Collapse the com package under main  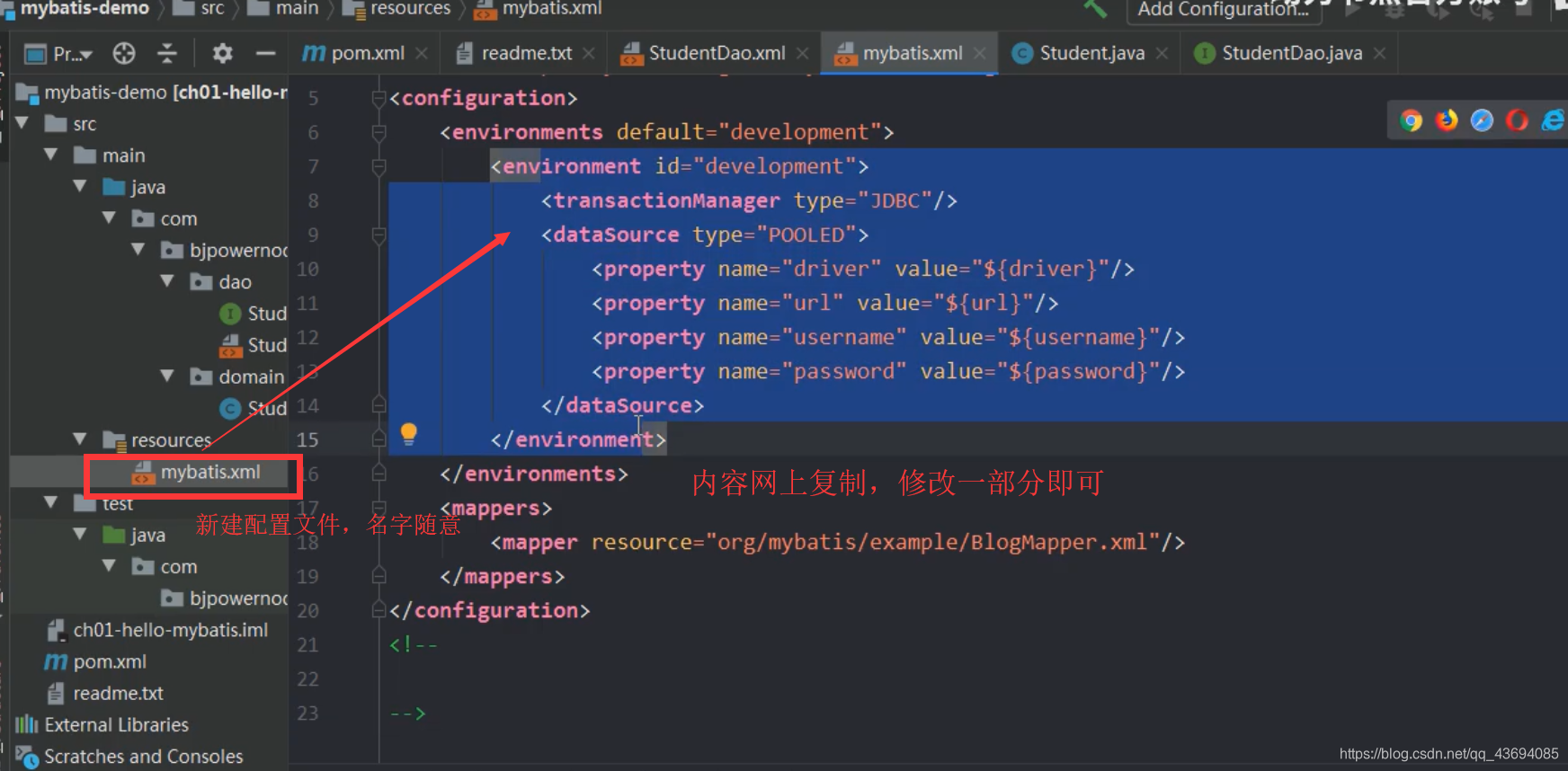pyautogui.click(x=109, y=217)
